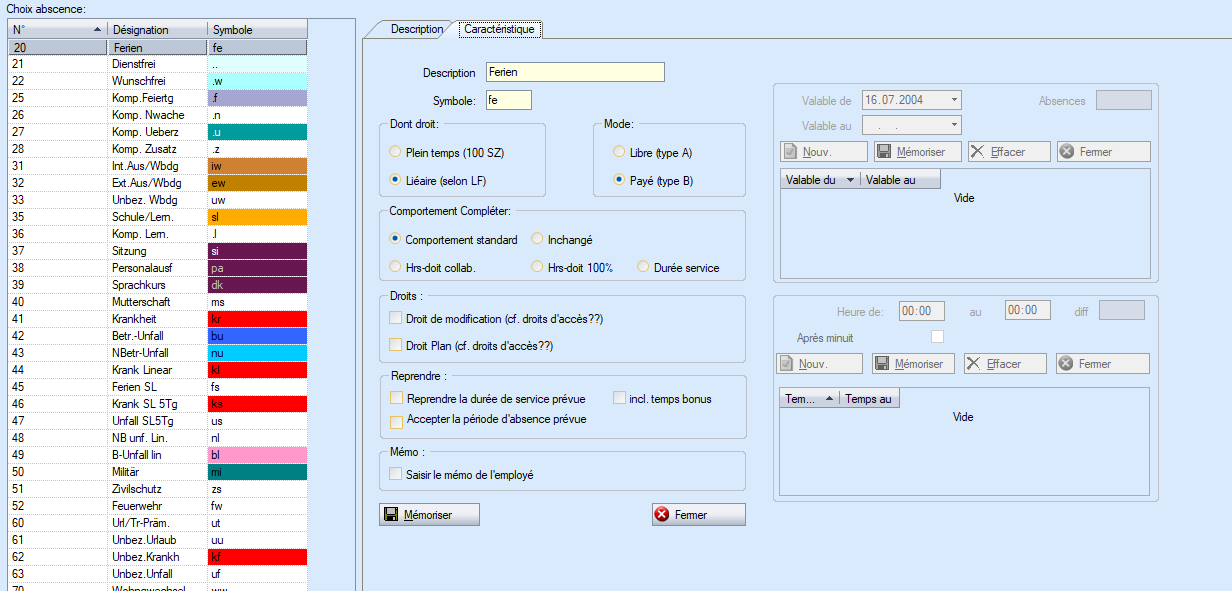Toggle the Après minuit checkbox
The width and height of the screenshot is (1232, 591).
(937, 336)
